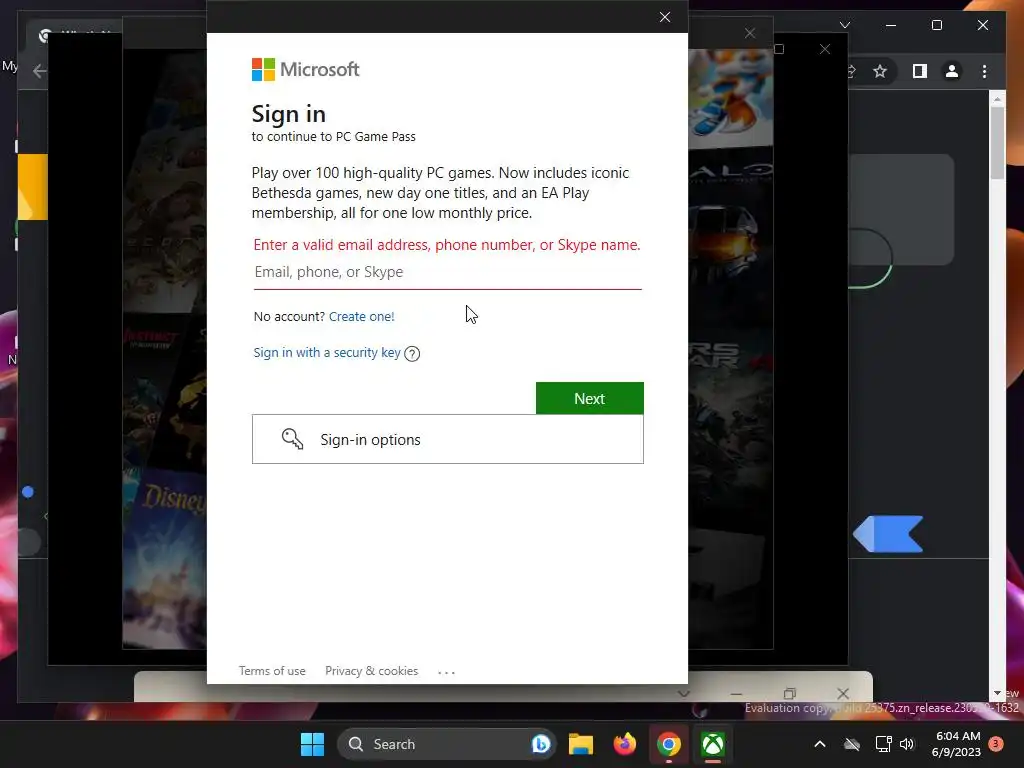1024x768 pixels.
Task: Open Bing chat icon in search box
Action: 541,744
